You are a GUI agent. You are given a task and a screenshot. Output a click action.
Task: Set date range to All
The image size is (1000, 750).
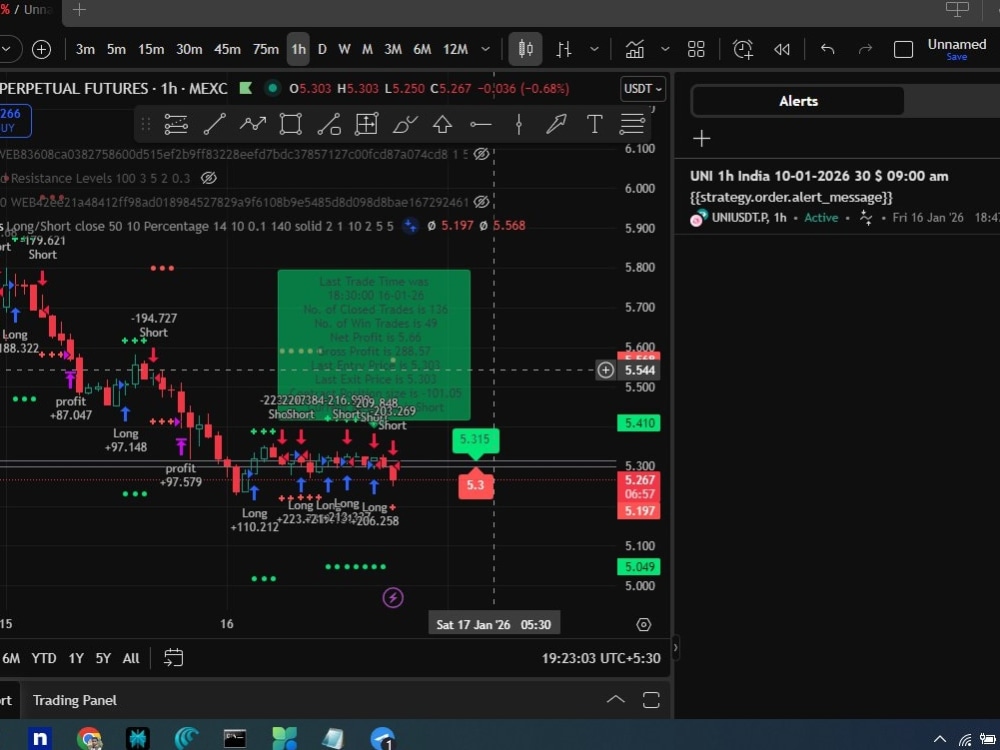coord(131,658)
